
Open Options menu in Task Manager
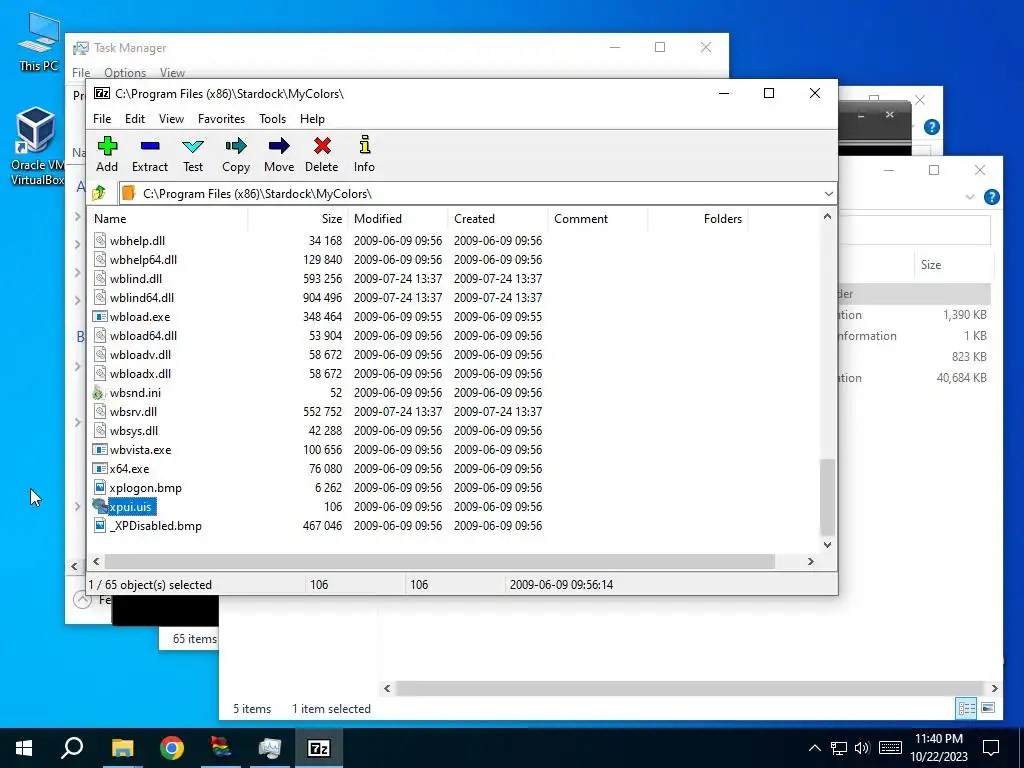pos(125,72)
